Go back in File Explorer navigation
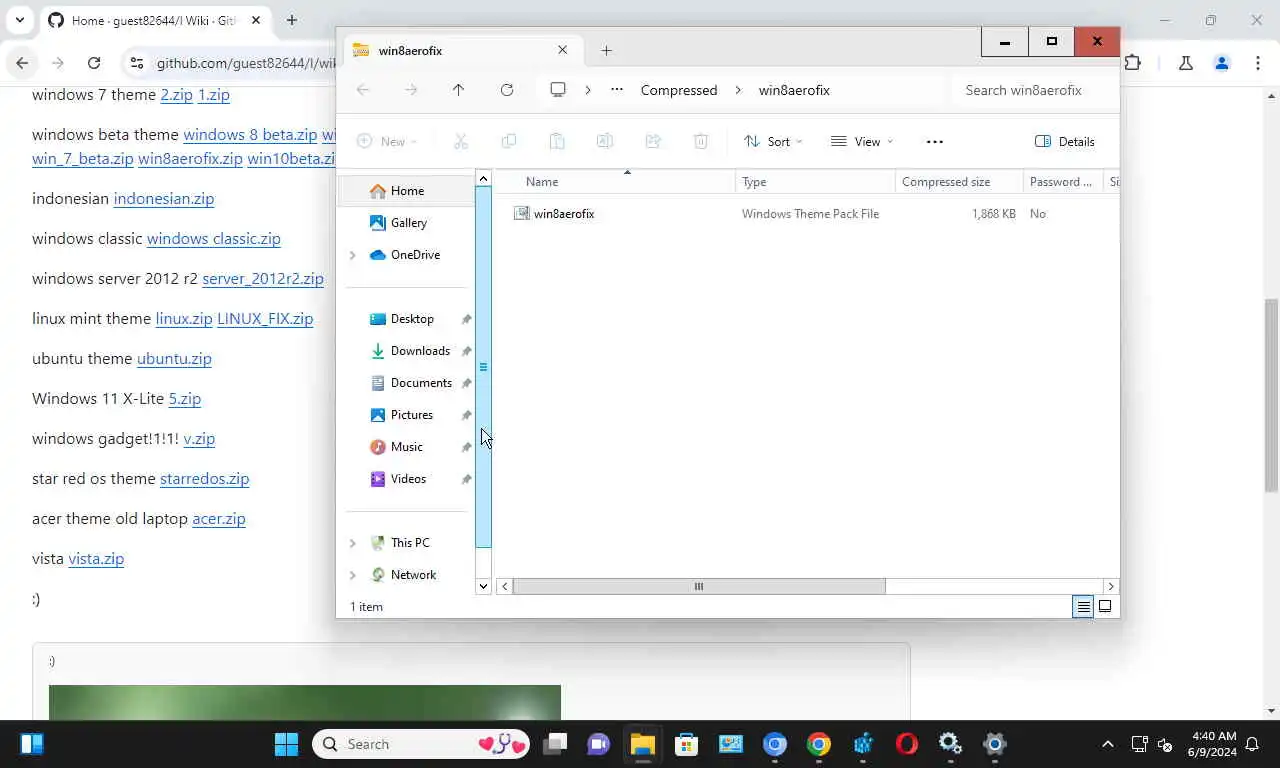This screenshot has height=768, width=1280. (x=363, y=90)
